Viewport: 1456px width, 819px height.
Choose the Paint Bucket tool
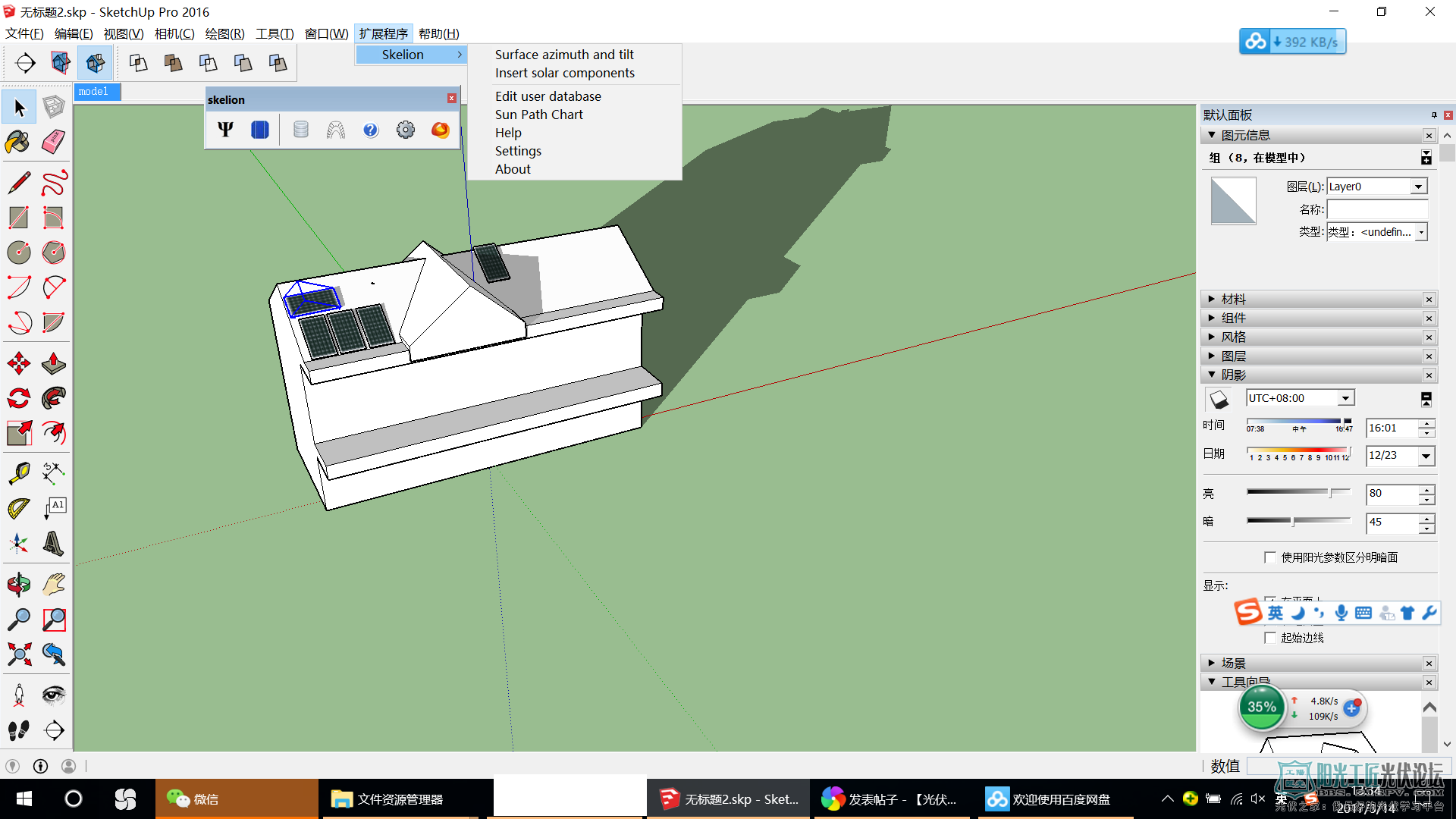(x=18, y=142)
